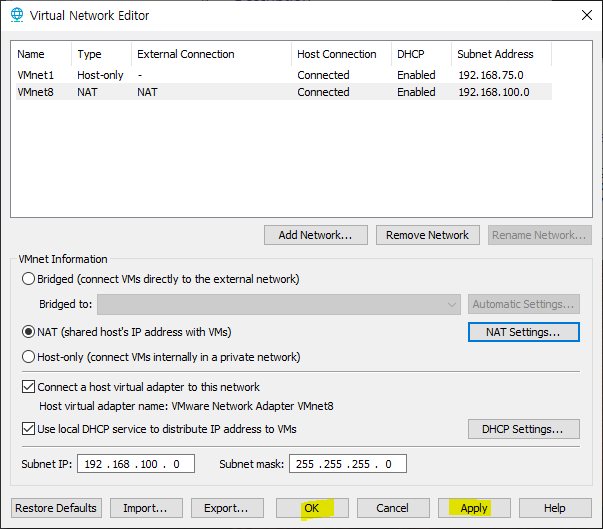Select the NAT radio button

[28, 332]
